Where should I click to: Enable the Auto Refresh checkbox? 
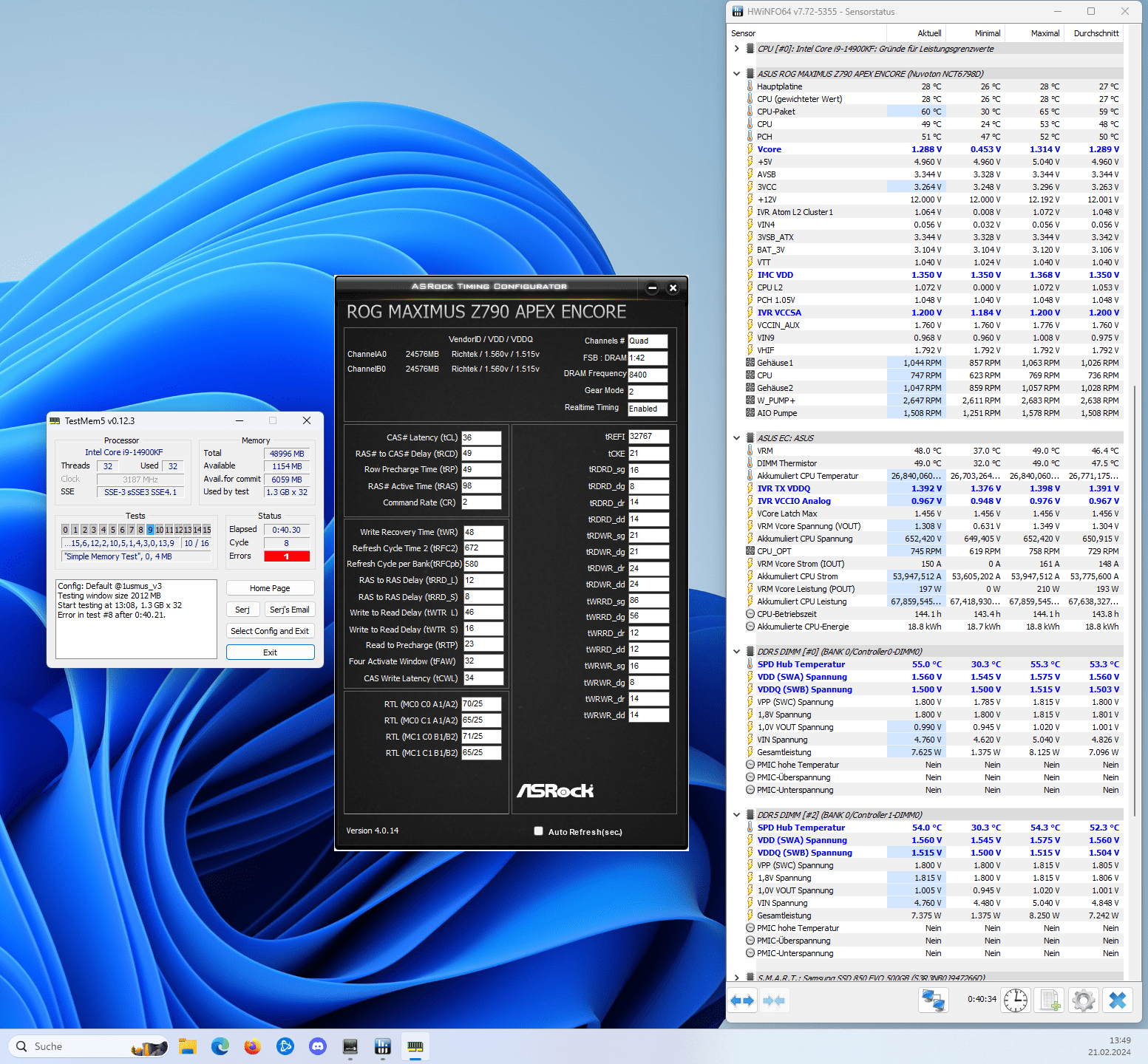click(538, 831)
